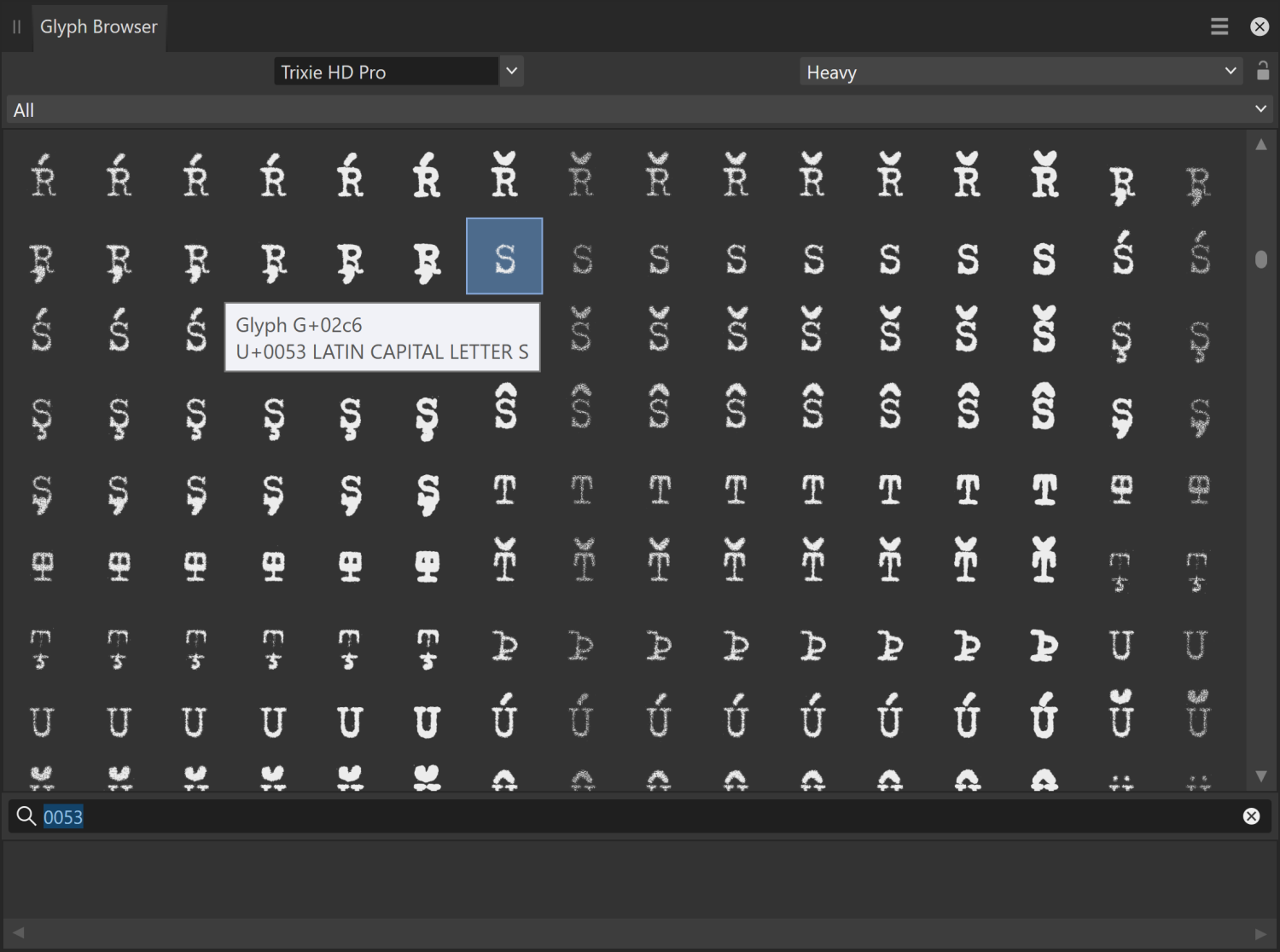Close the Glyph Browser panel

tap(1260, 26)
